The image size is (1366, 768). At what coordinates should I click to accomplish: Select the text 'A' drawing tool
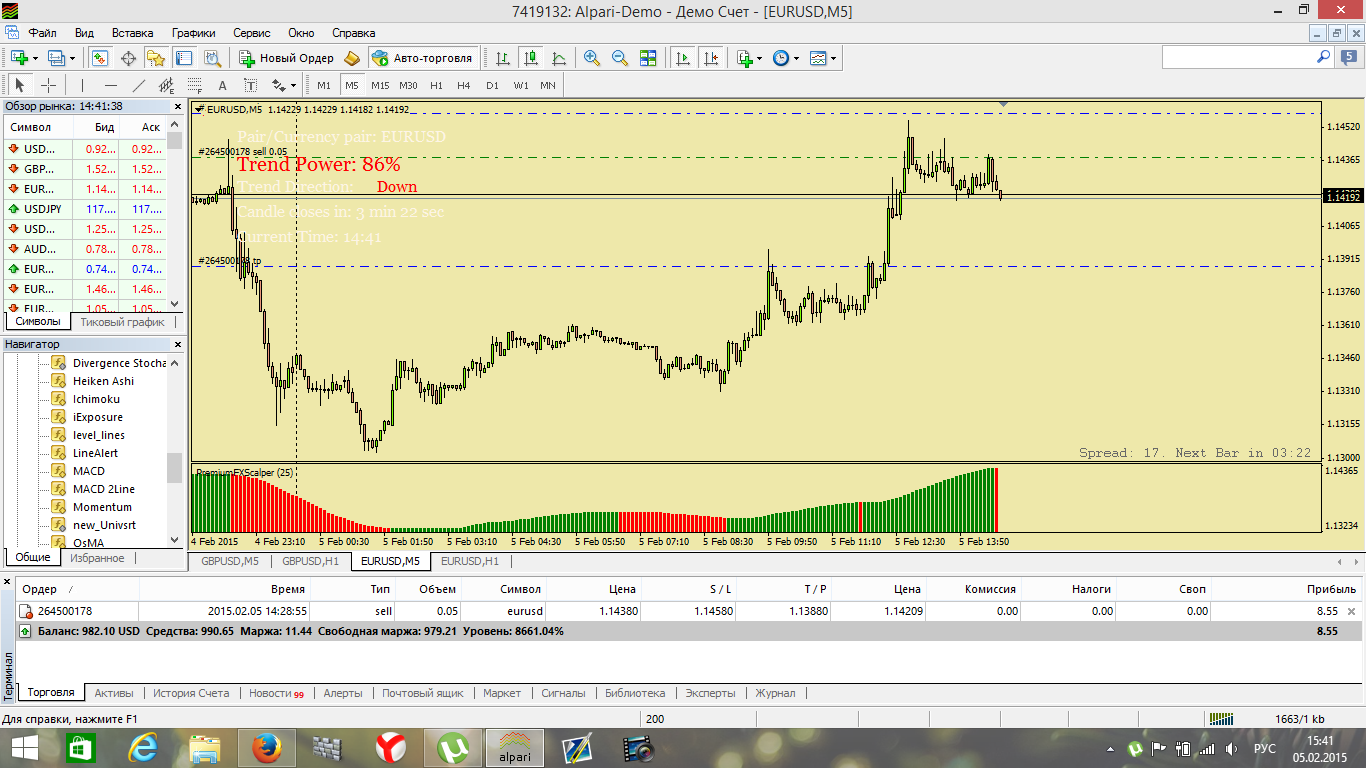223,85
